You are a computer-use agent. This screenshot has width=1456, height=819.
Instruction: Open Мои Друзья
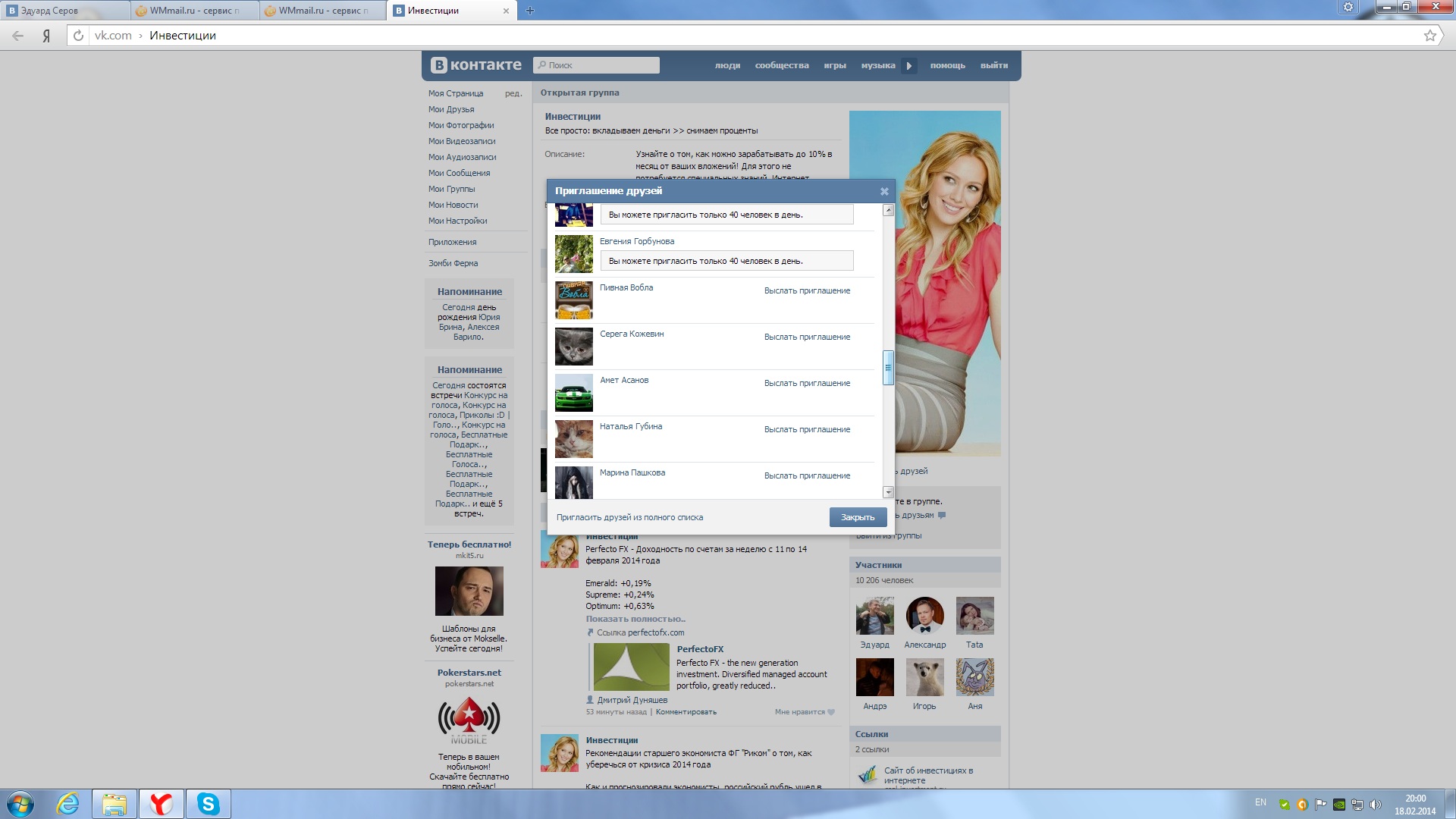[x=451, y=109]
